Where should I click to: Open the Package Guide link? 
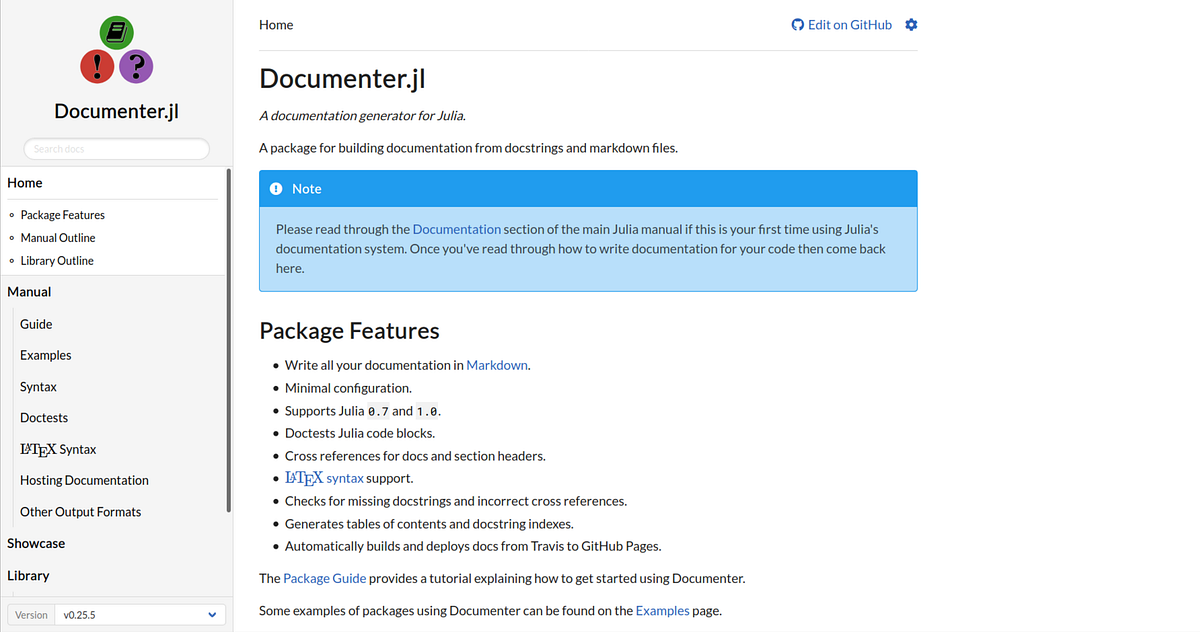pyautogui.click(x=324, y=578)
